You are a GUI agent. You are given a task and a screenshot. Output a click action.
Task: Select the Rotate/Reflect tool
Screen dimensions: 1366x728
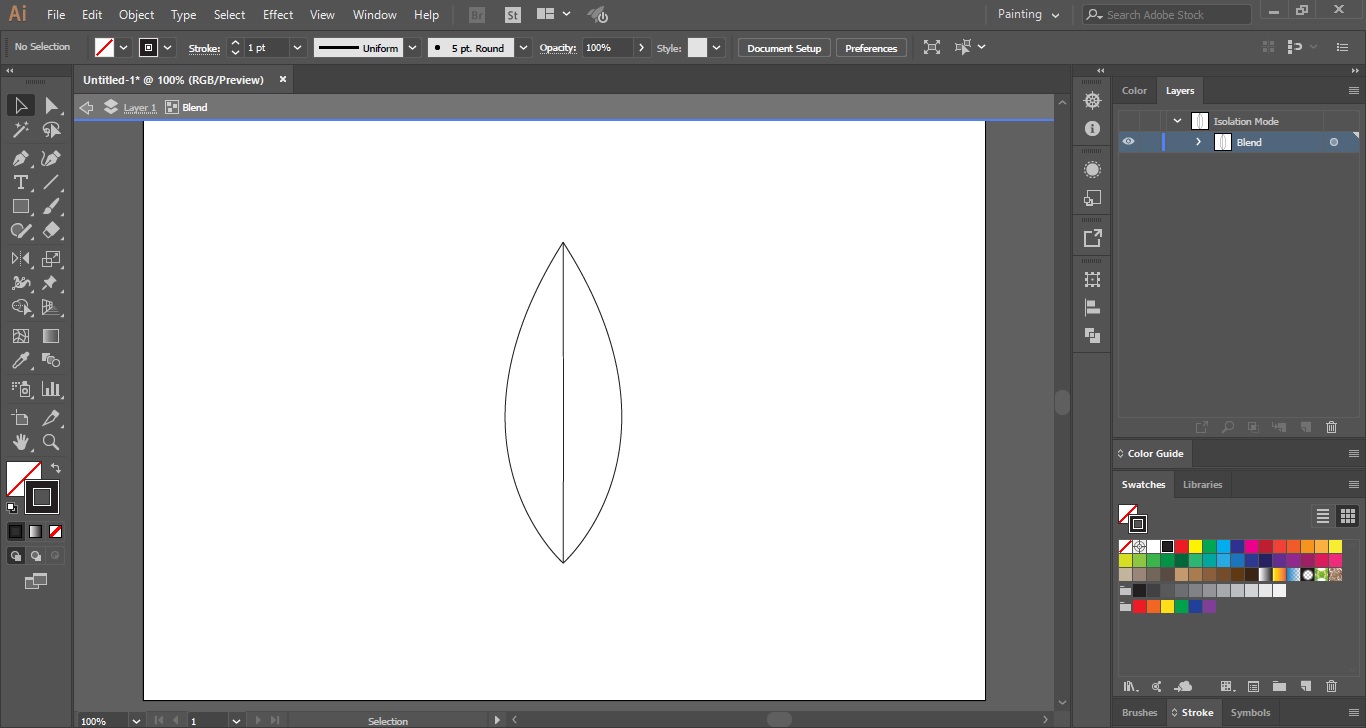[21, 258]
